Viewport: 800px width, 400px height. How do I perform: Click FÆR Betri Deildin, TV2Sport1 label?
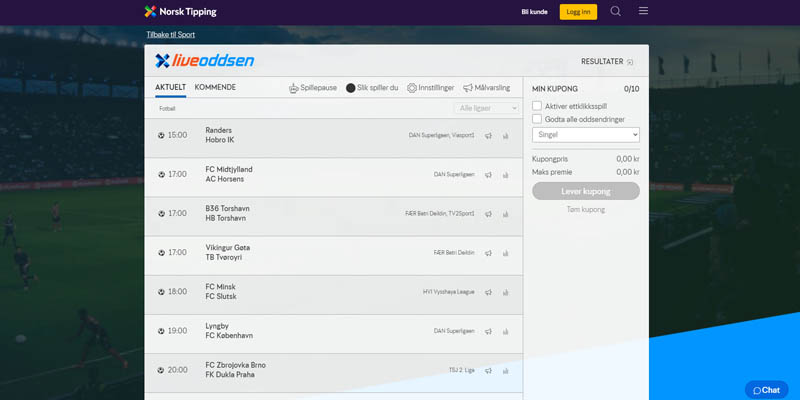440,214
